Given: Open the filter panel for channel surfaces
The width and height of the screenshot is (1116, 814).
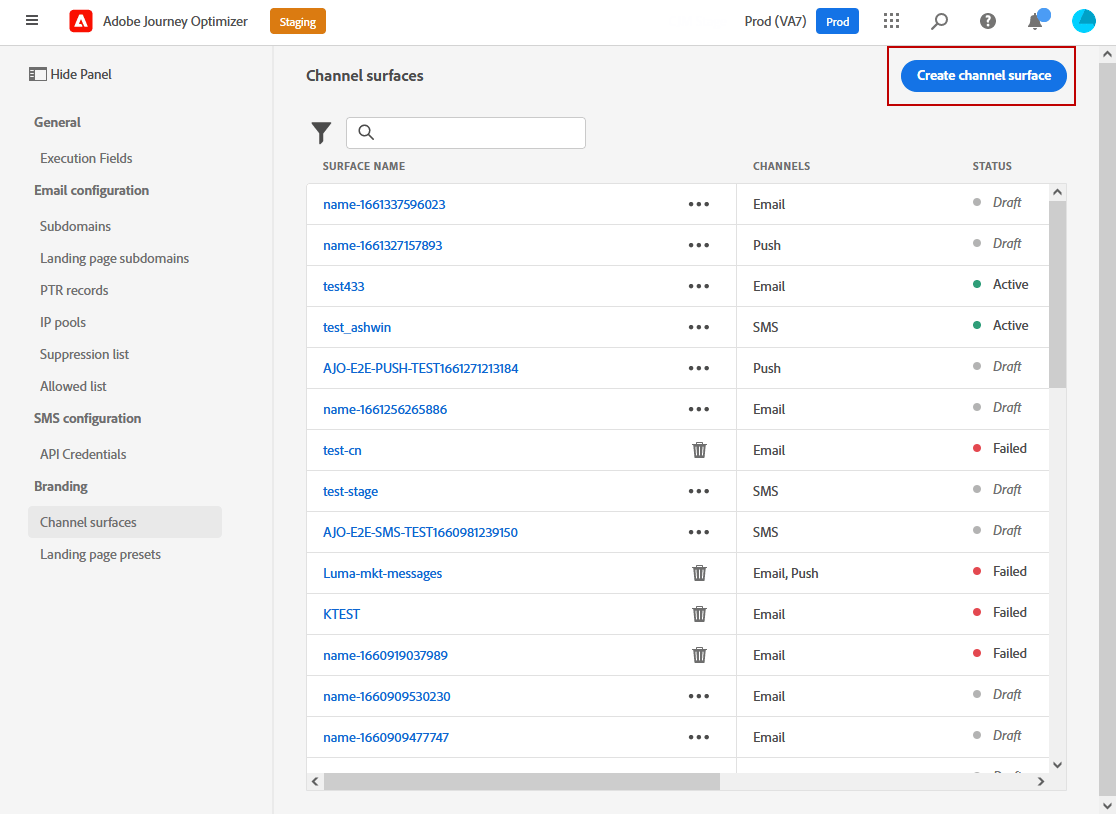Looking at the screenshot, I should pos(321,132).
